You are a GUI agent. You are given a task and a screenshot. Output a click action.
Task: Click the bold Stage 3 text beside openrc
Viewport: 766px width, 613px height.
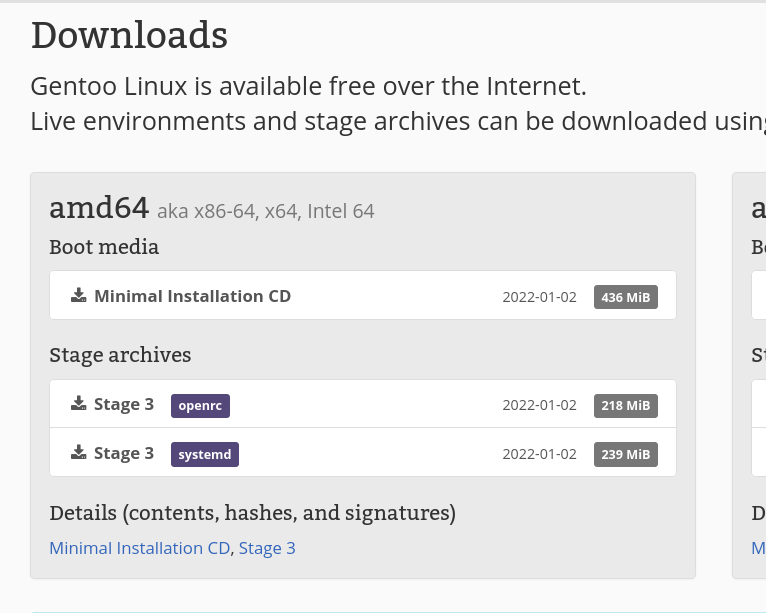point(124,404)
